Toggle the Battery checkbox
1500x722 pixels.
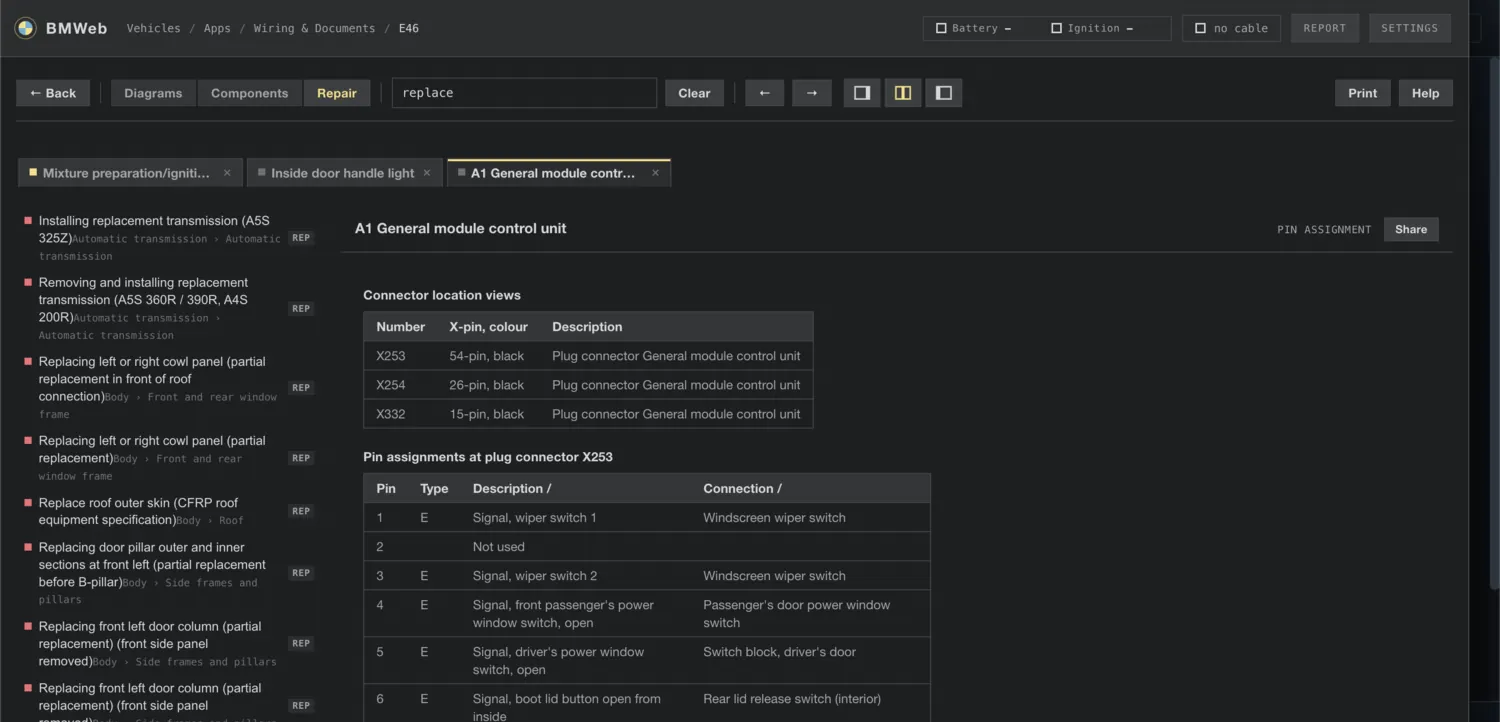click(x=941, y=29)
